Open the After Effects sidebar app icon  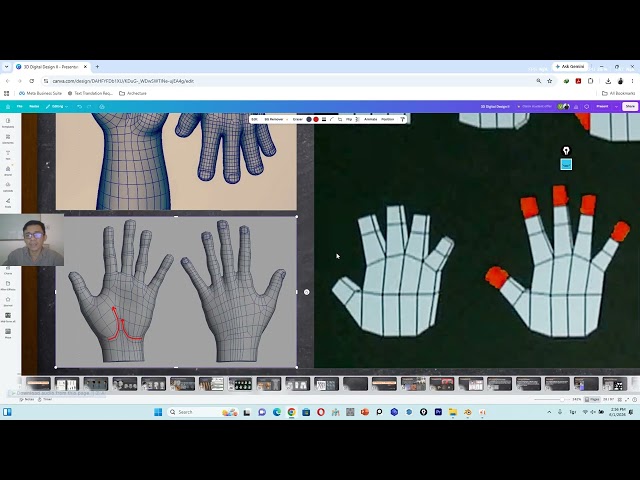8,286
